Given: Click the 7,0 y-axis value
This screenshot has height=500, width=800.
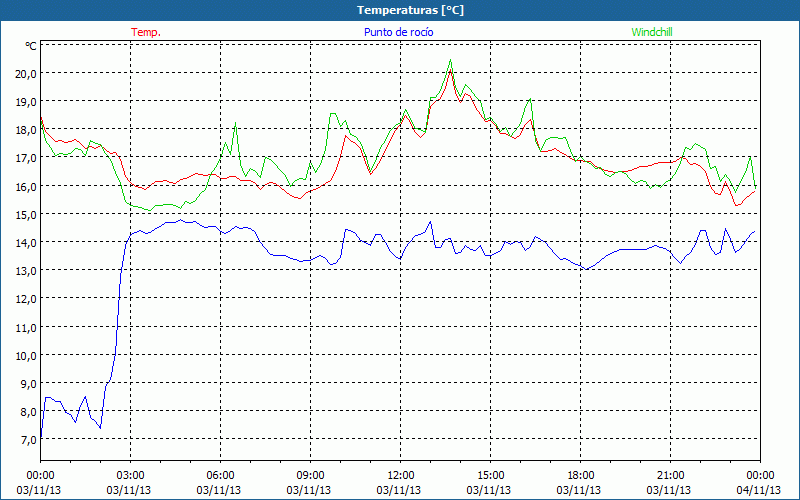Looking at the screenshot, I should [x=29, y=440].
